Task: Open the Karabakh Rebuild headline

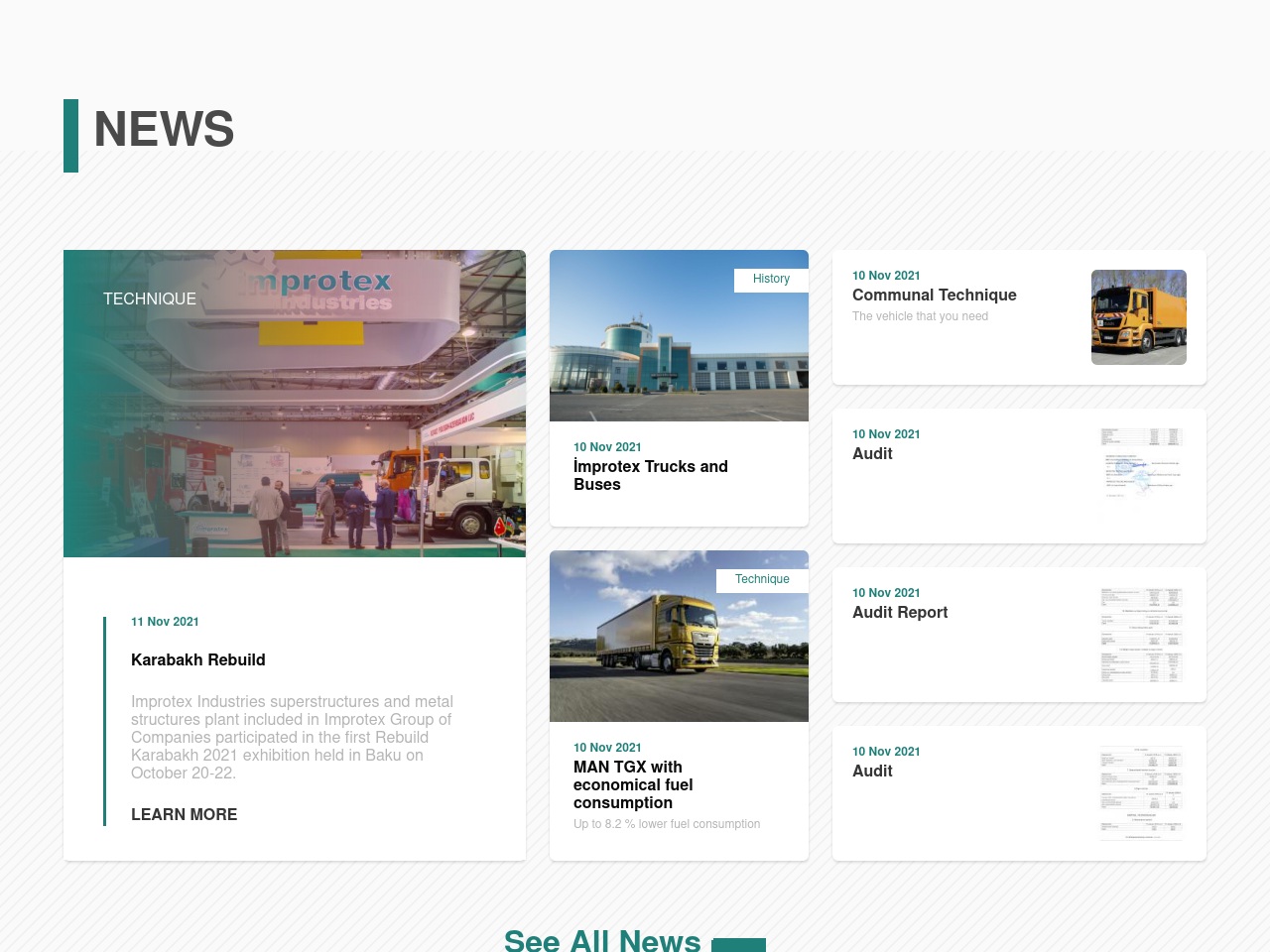Action: click(x=198, y=659)
